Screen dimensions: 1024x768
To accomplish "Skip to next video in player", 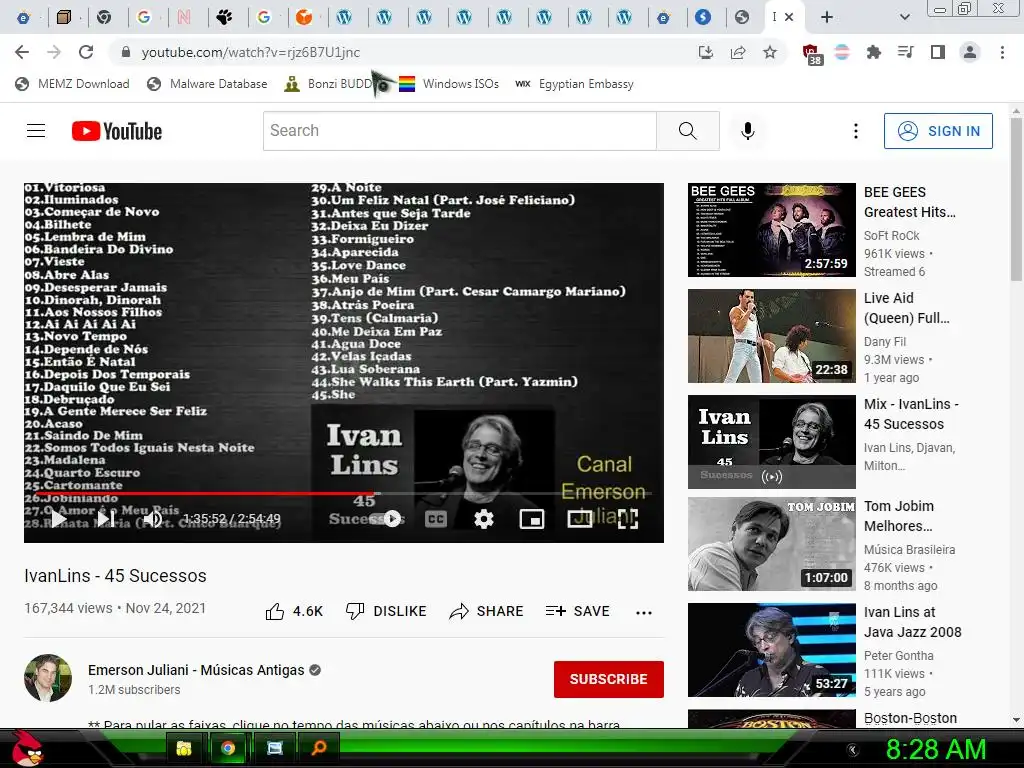I will [106, 519].
